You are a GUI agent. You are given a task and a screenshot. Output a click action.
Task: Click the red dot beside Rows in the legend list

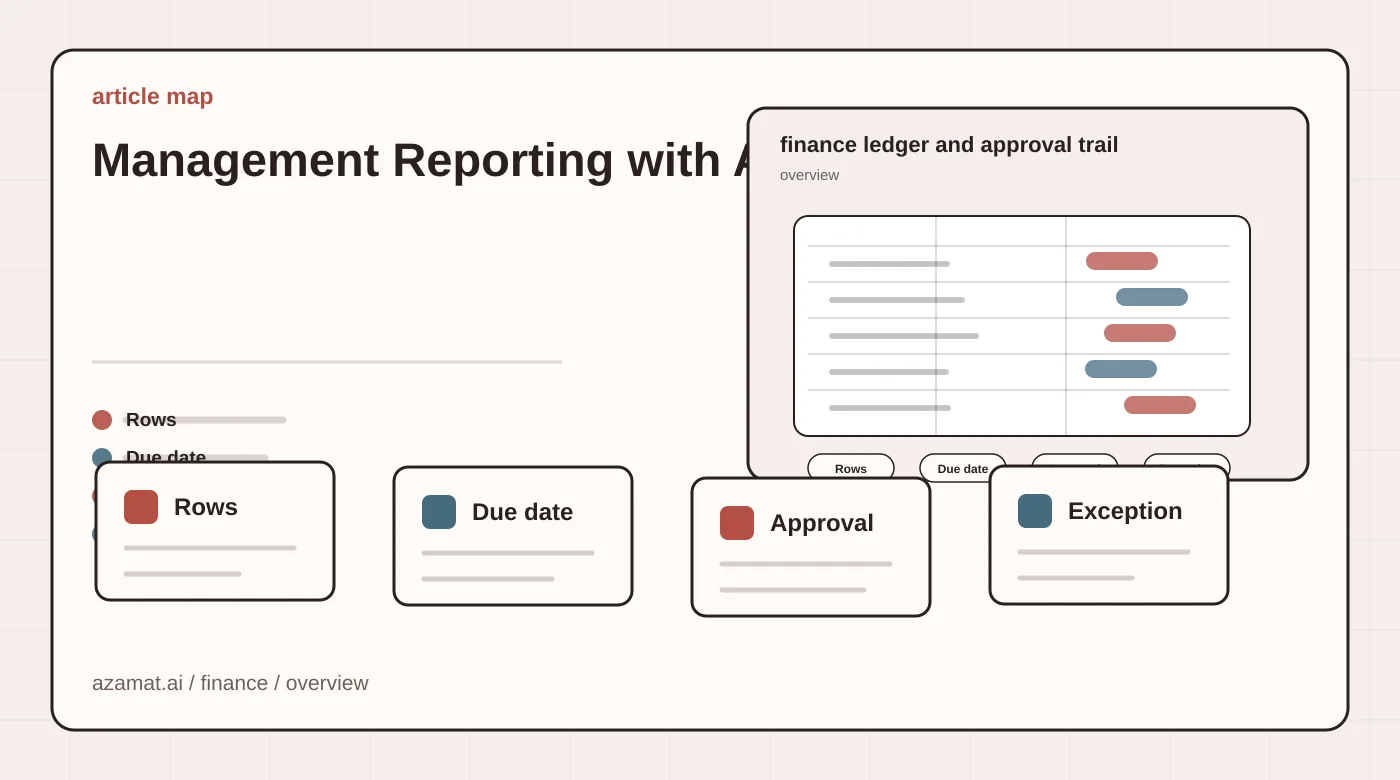tap(102, 420)
